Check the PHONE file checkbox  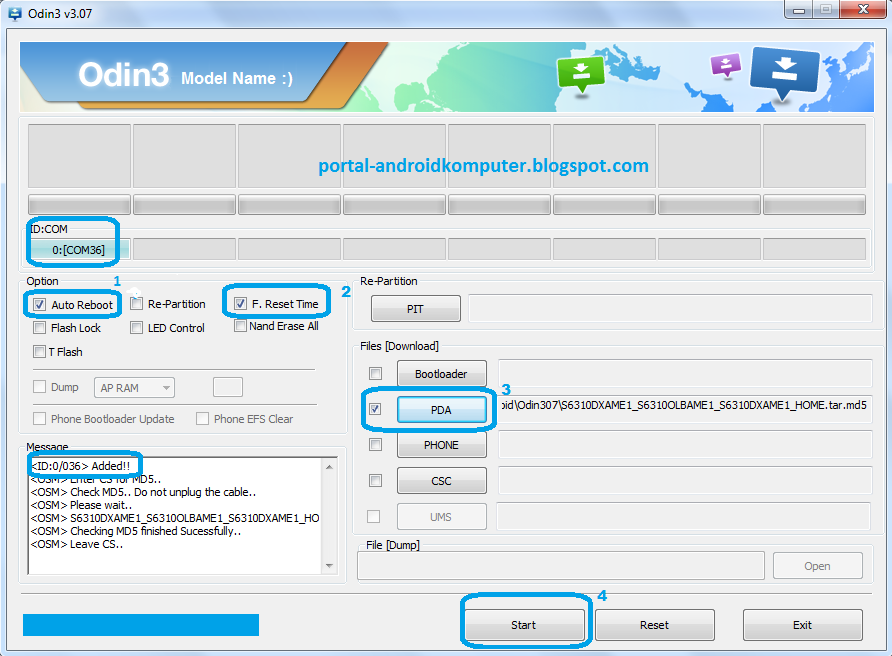point(375,444)
